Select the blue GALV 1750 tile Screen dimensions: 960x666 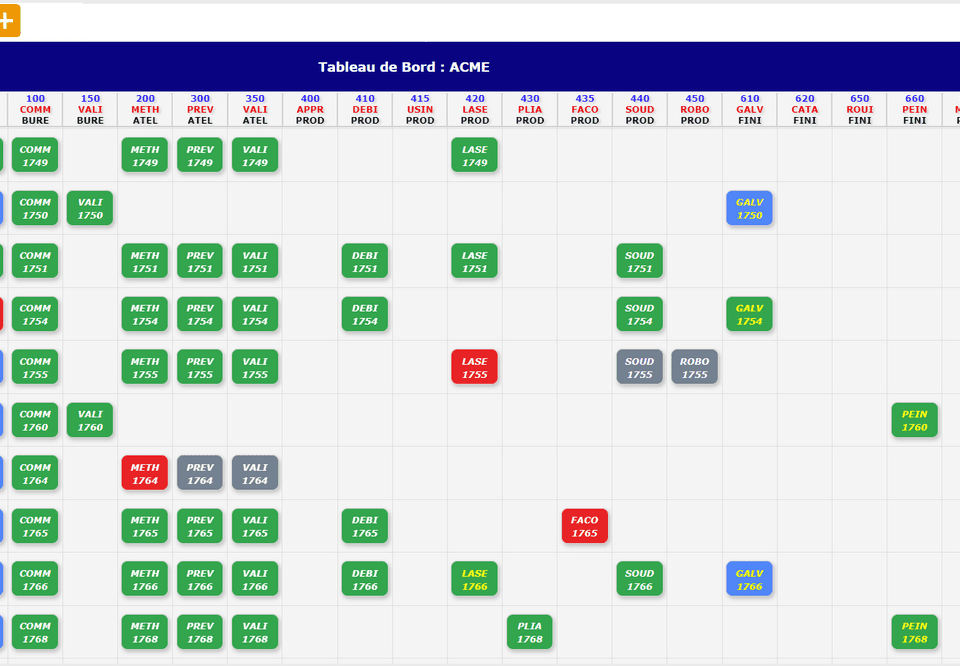click(x=749, y=208)
